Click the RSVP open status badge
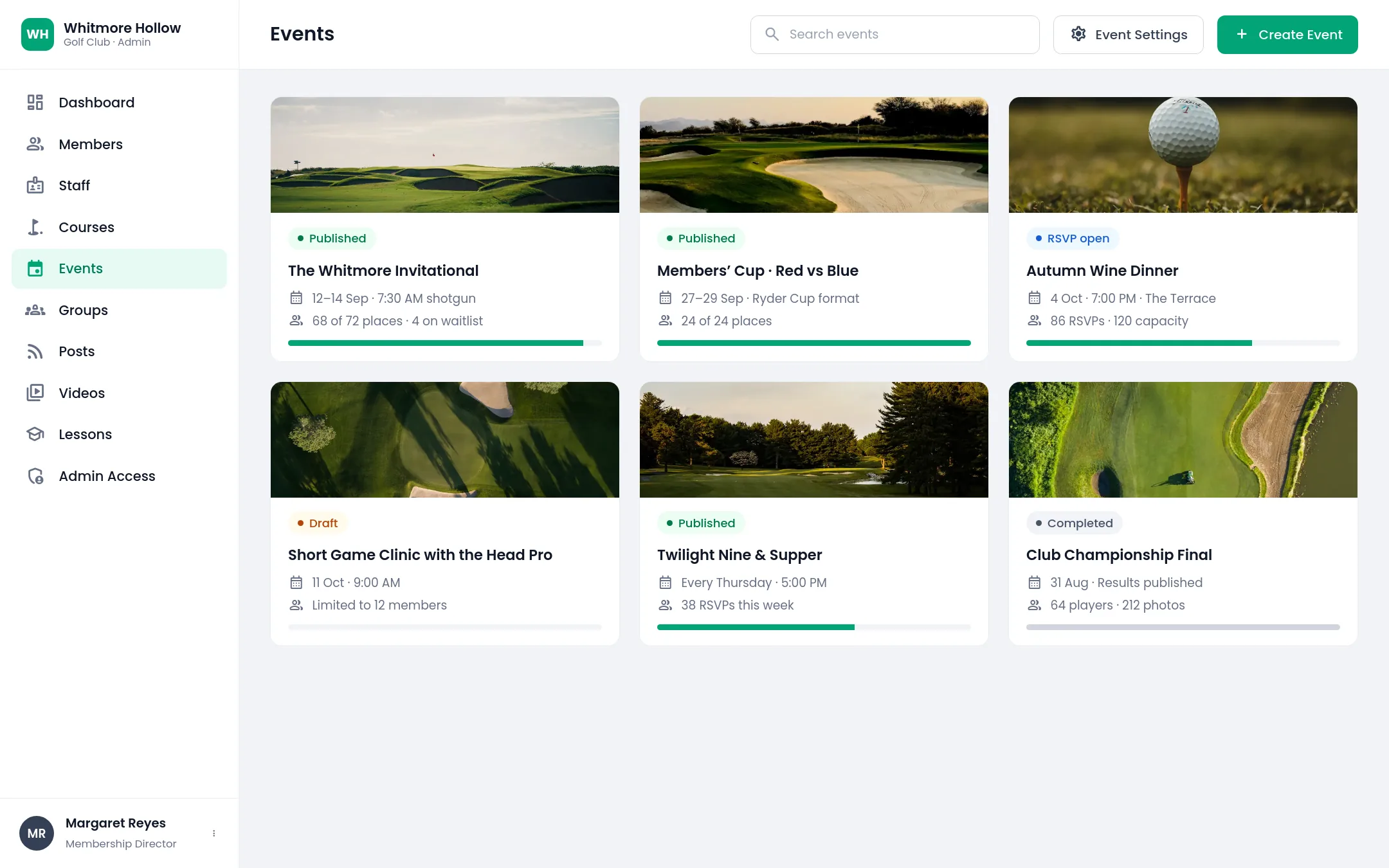Image resolution: width=1389 pixels, height=868 pixels. 1073,239
